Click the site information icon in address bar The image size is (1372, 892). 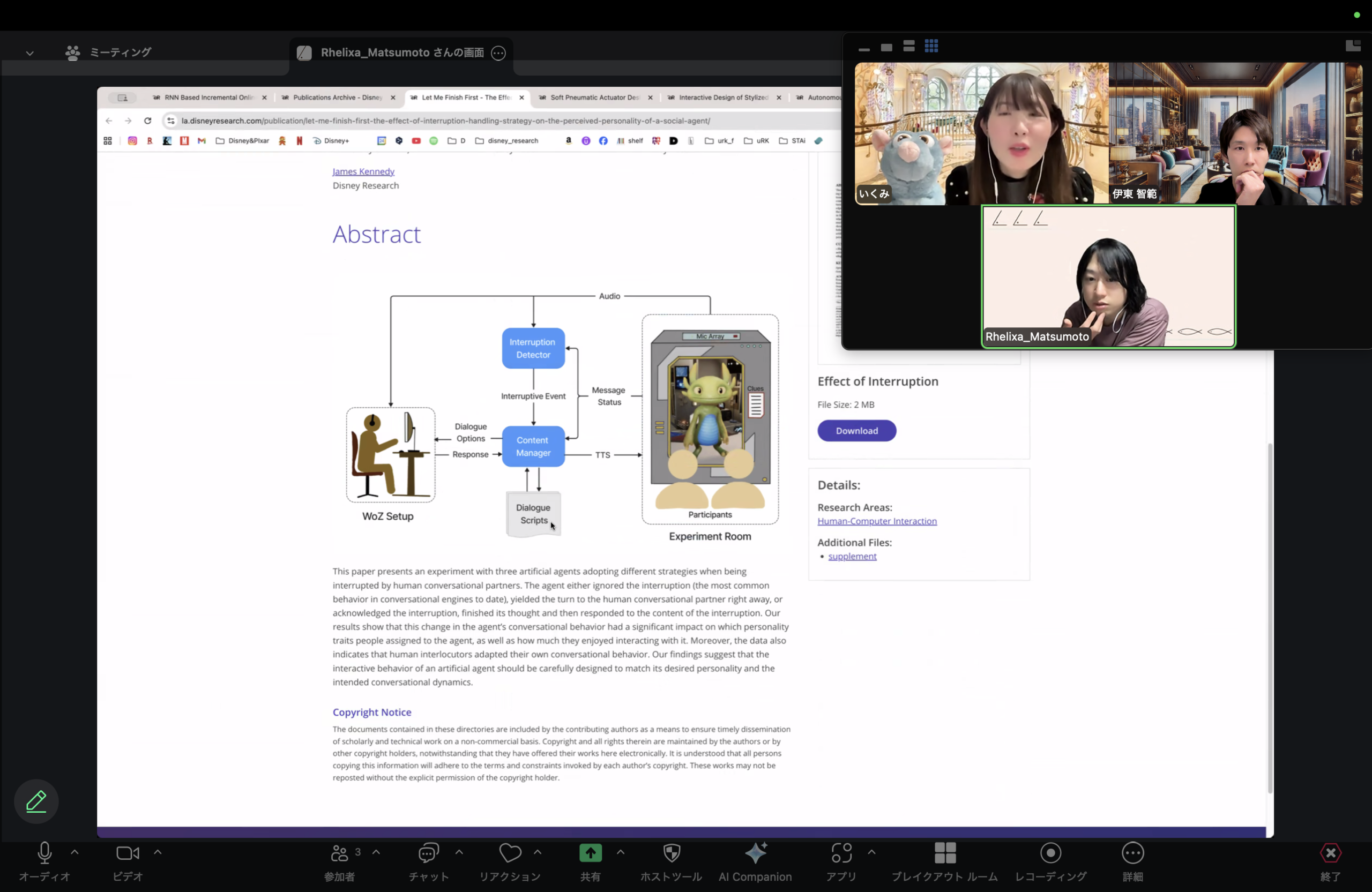click(170, 121)
